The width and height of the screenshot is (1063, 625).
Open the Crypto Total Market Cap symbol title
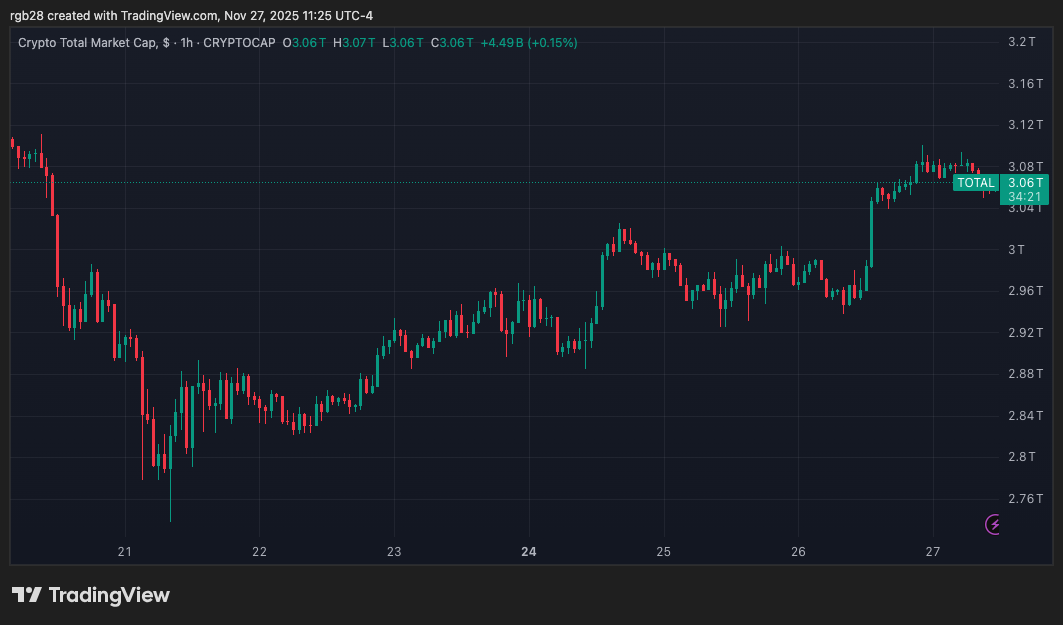(95, 43)
